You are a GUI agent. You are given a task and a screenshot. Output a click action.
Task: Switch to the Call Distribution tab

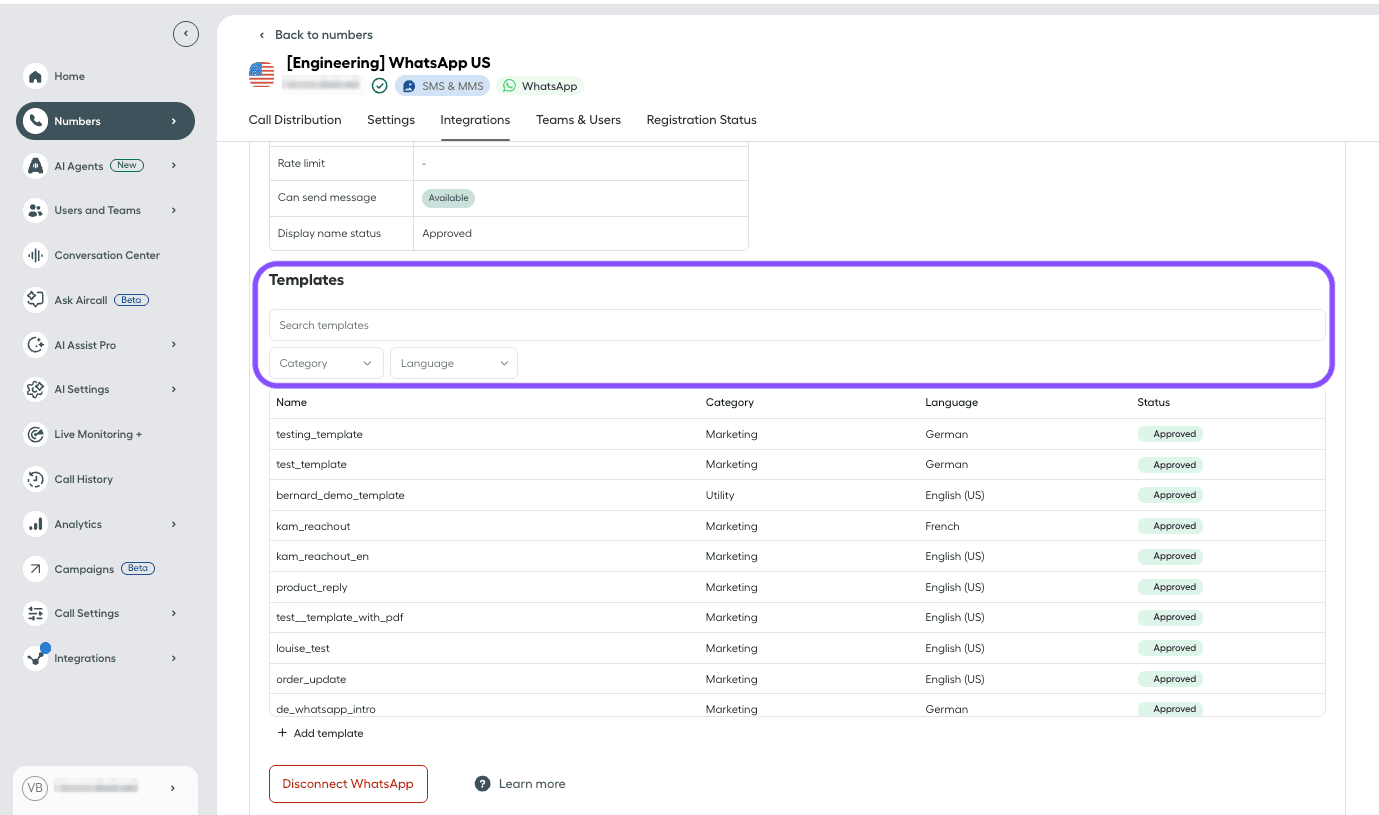295,120
